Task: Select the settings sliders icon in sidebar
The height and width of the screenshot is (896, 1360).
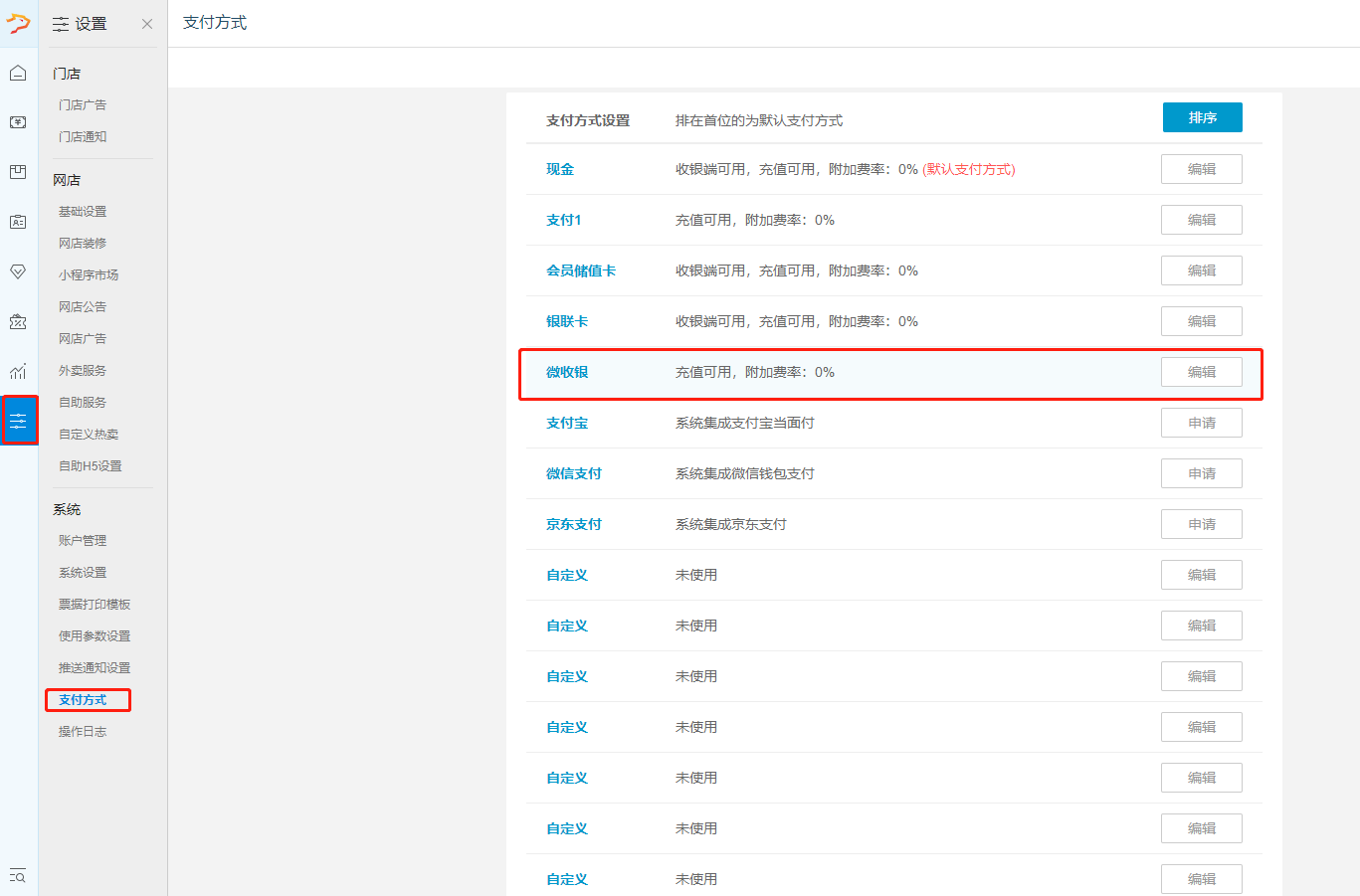Action: (x=19, y=421)
